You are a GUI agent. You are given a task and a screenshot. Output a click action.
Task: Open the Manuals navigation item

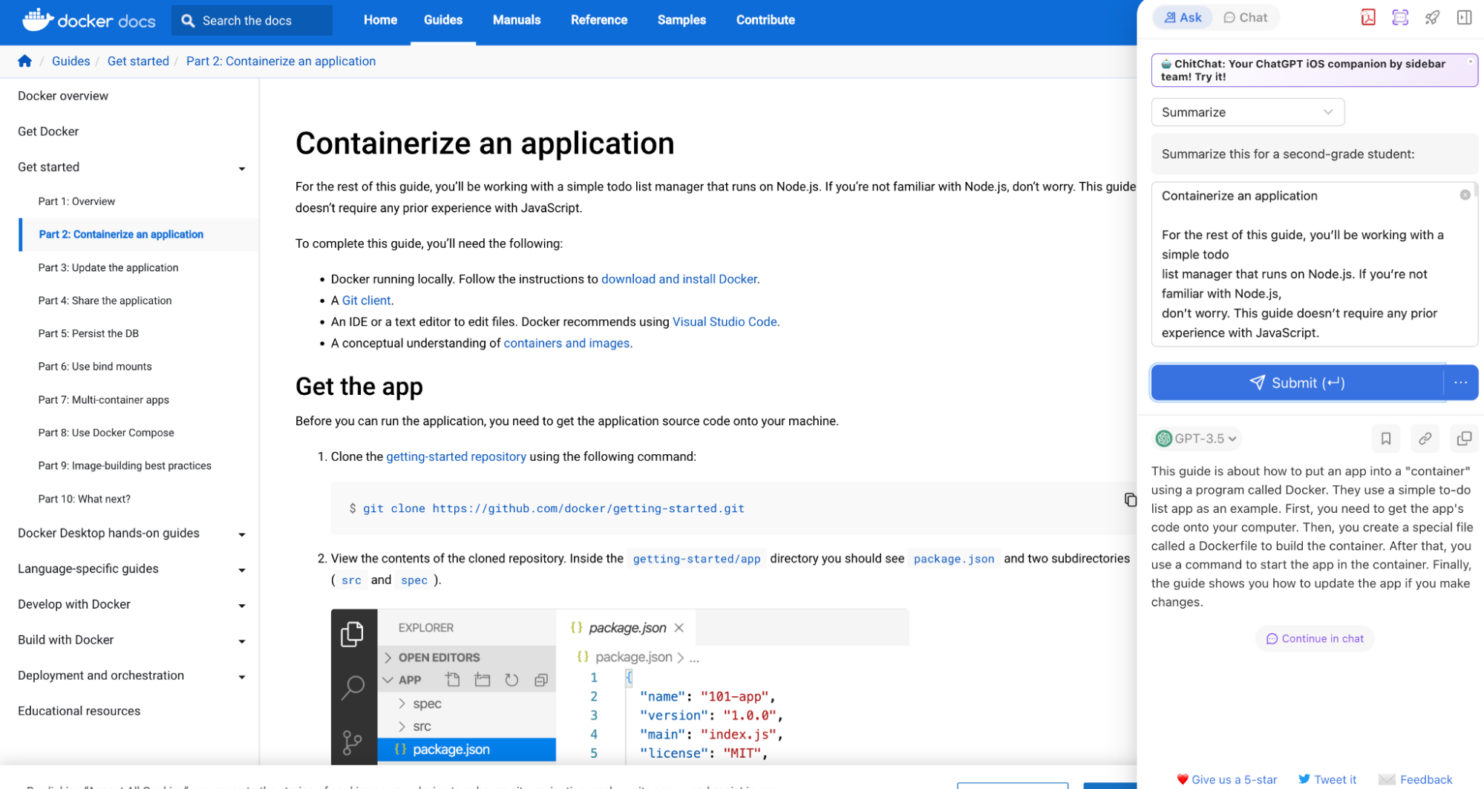[516, 19]
